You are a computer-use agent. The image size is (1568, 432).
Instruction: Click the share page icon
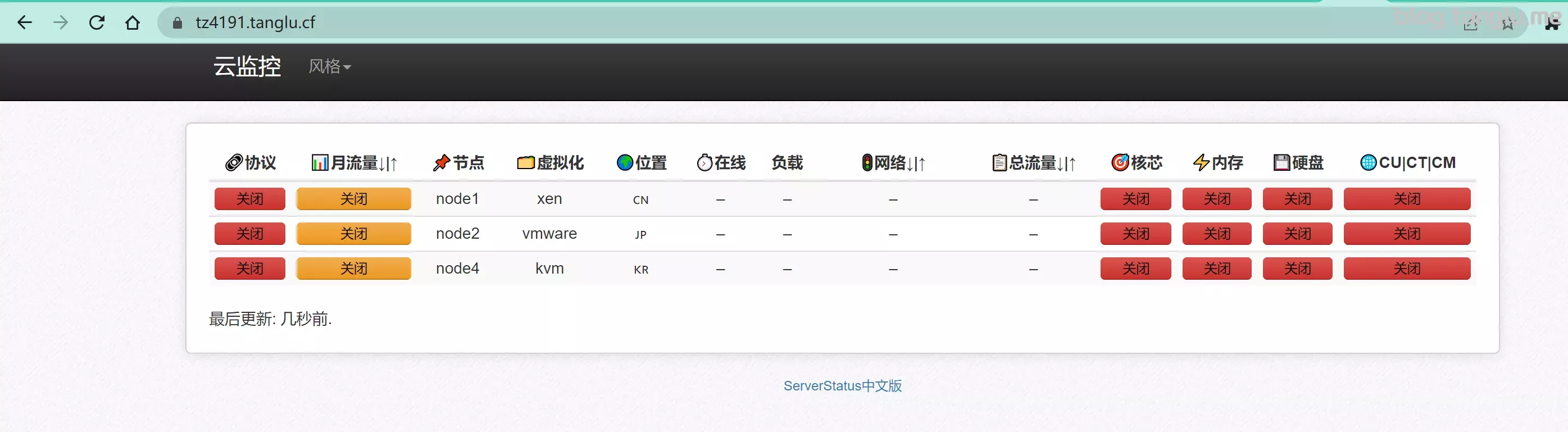[1471, 24]
